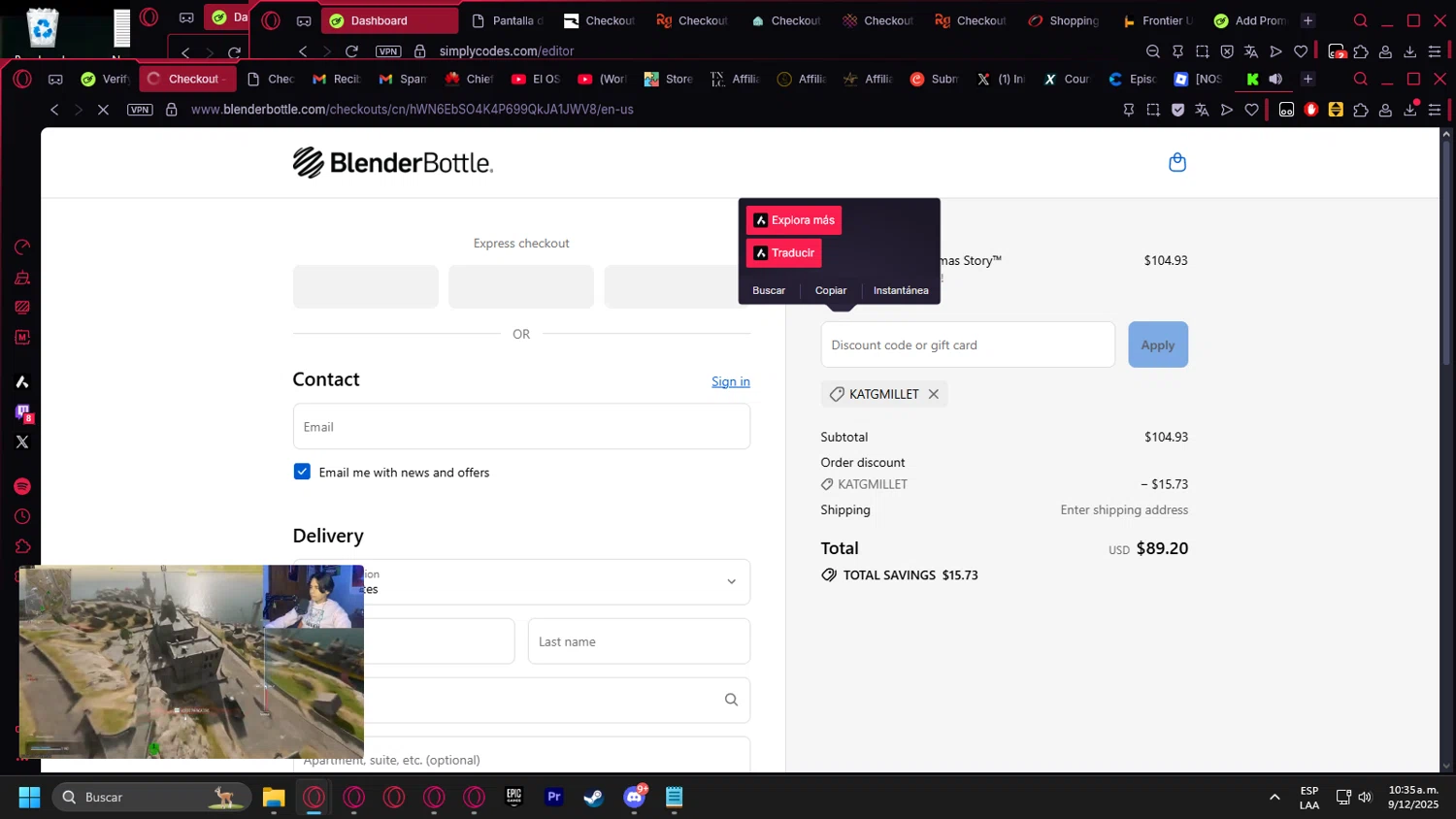Click the Apply discount button
The width and height of the screenshot is (1456, 819).
1158,344
